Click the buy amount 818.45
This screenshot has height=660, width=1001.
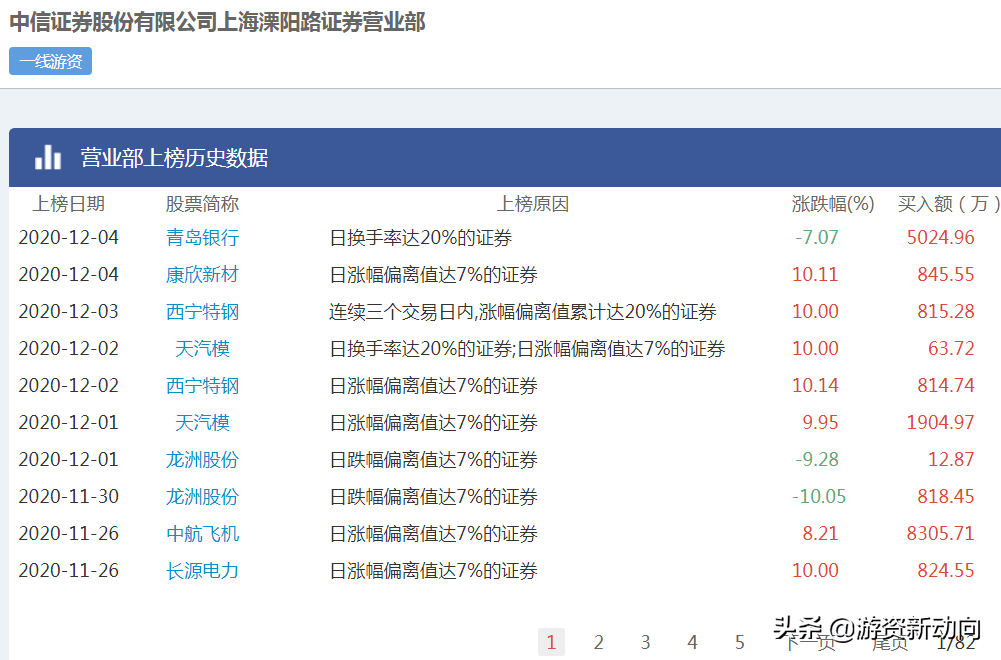946,497
